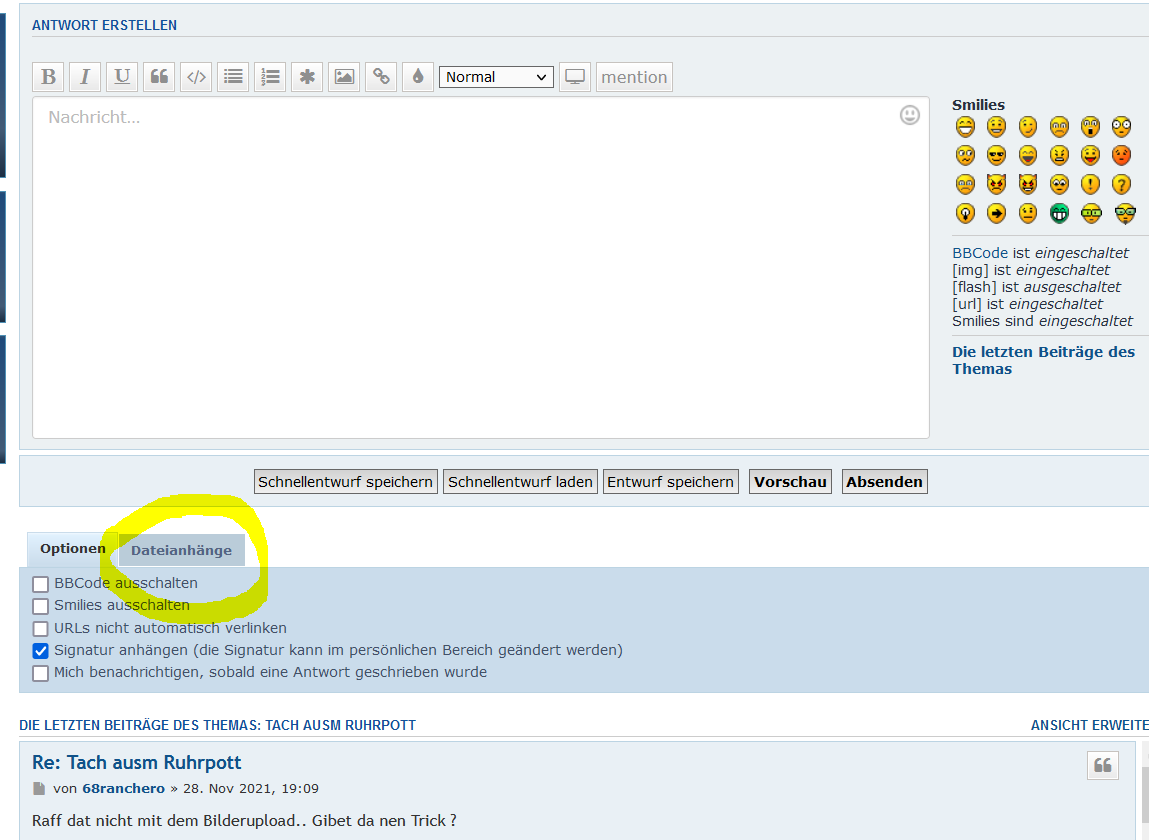
Task: Insert the exclamation mark smiley
Action: pos(1090,184)
